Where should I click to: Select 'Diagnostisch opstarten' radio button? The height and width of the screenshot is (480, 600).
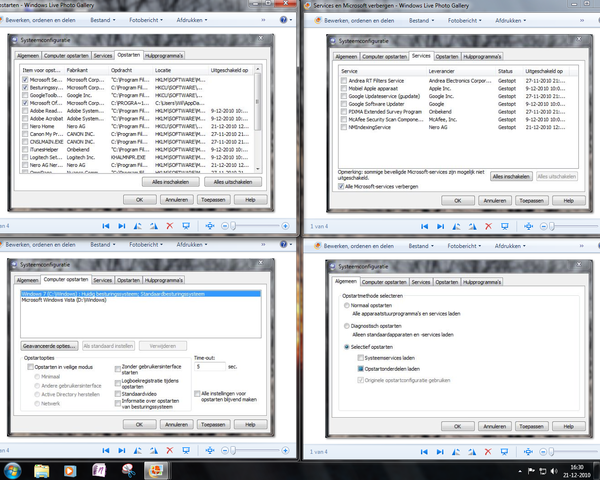coord(347,326)
